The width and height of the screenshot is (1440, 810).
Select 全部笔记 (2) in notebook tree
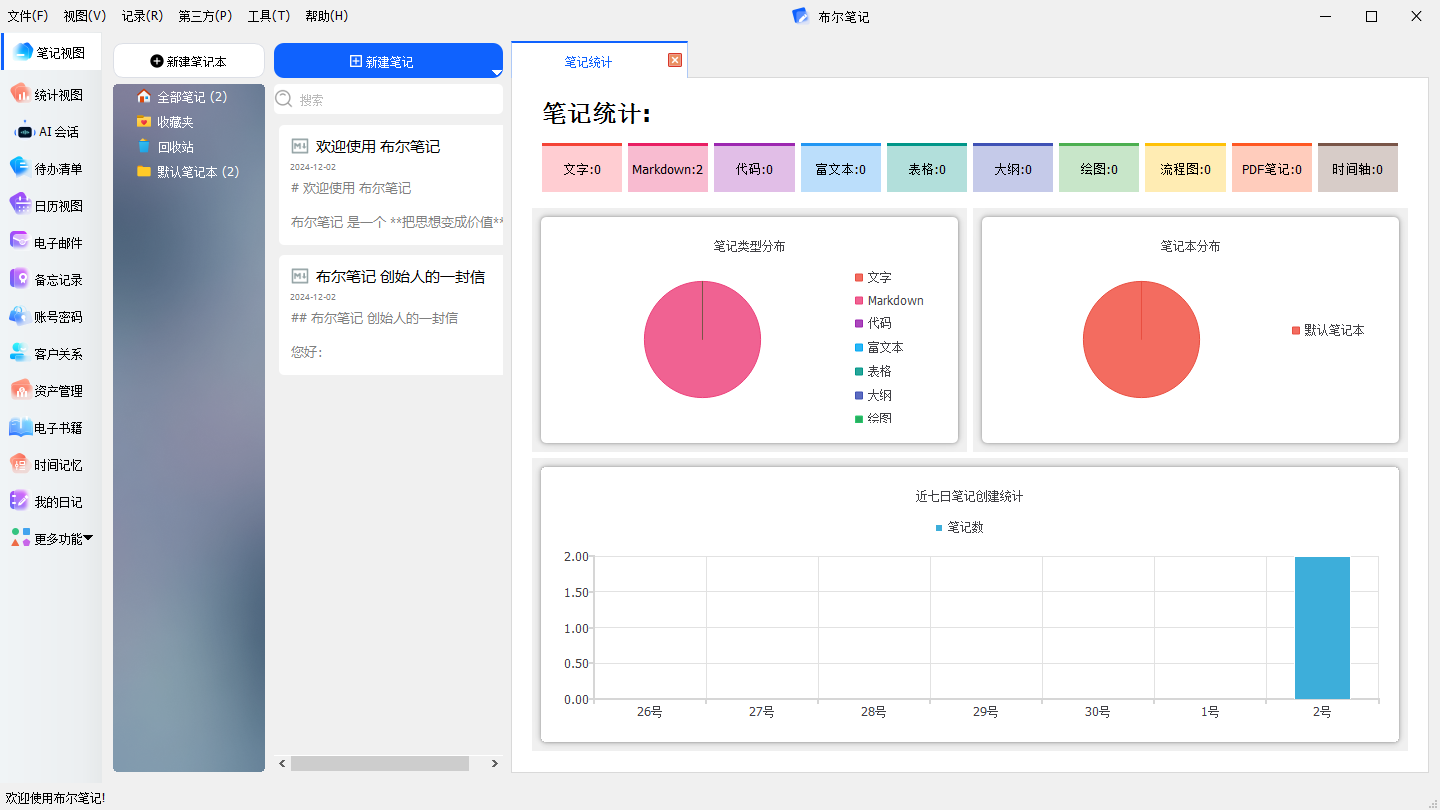(181, 97)
